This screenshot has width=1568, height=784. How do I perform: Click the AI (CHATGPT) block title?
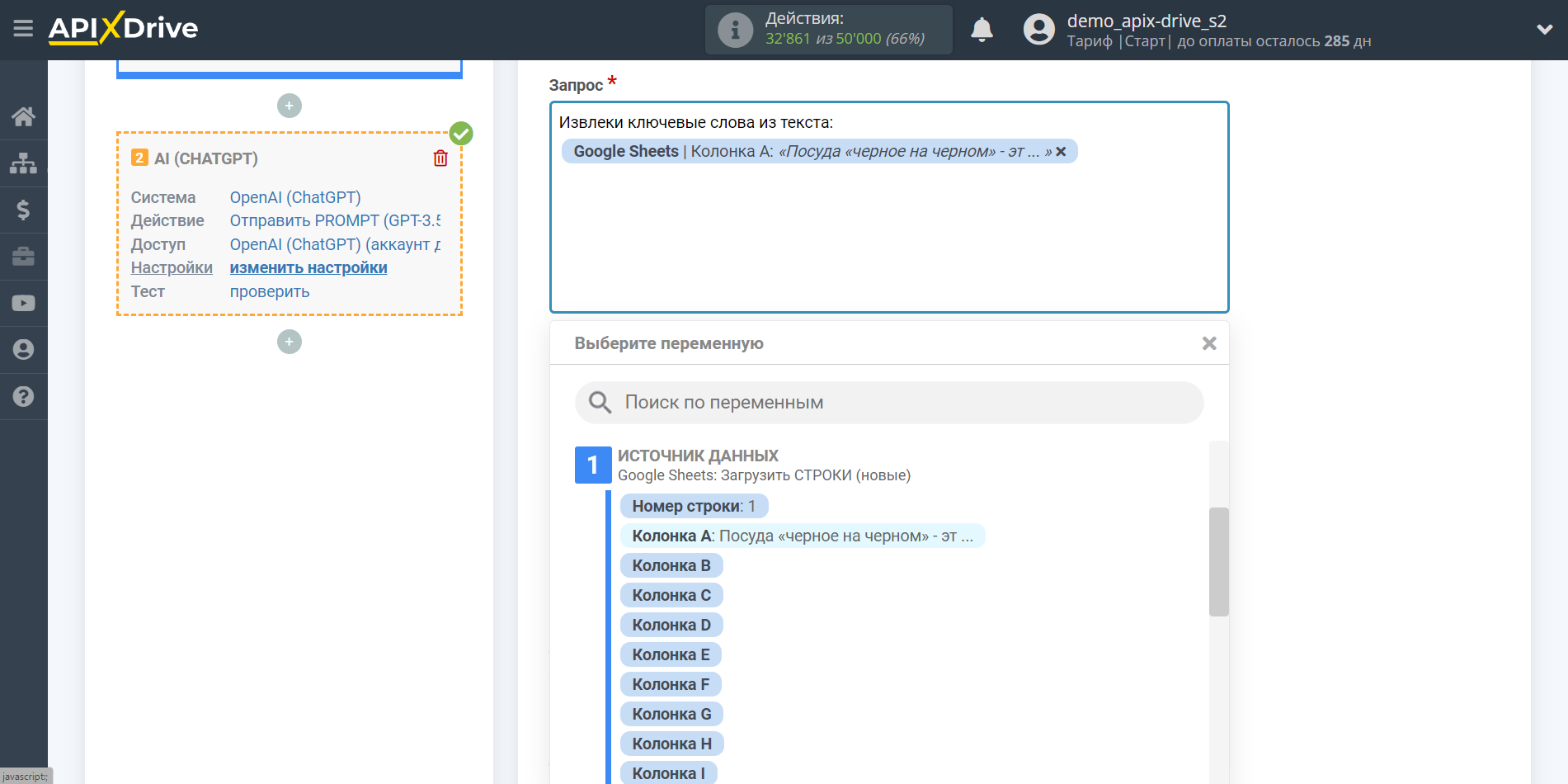(206, 158)
